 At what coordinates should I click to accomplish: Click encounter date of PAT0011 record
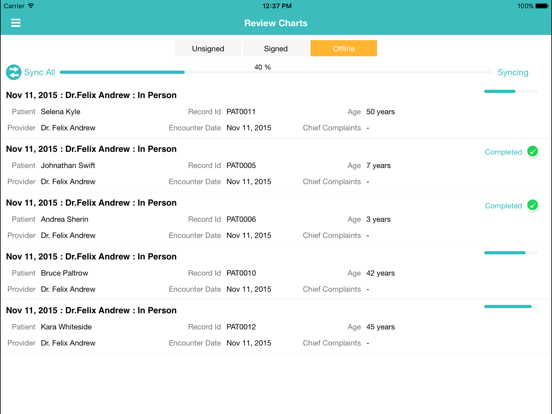point(249,128)
